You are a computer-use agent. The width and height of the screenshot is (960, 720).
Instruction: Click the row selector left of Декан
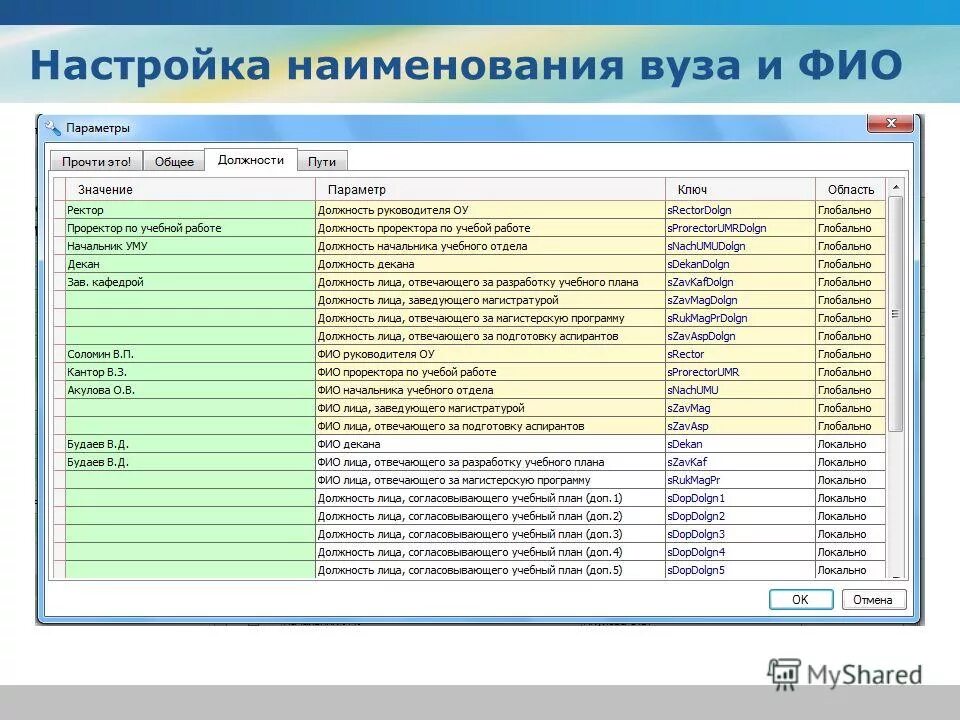tap(59, 264)
